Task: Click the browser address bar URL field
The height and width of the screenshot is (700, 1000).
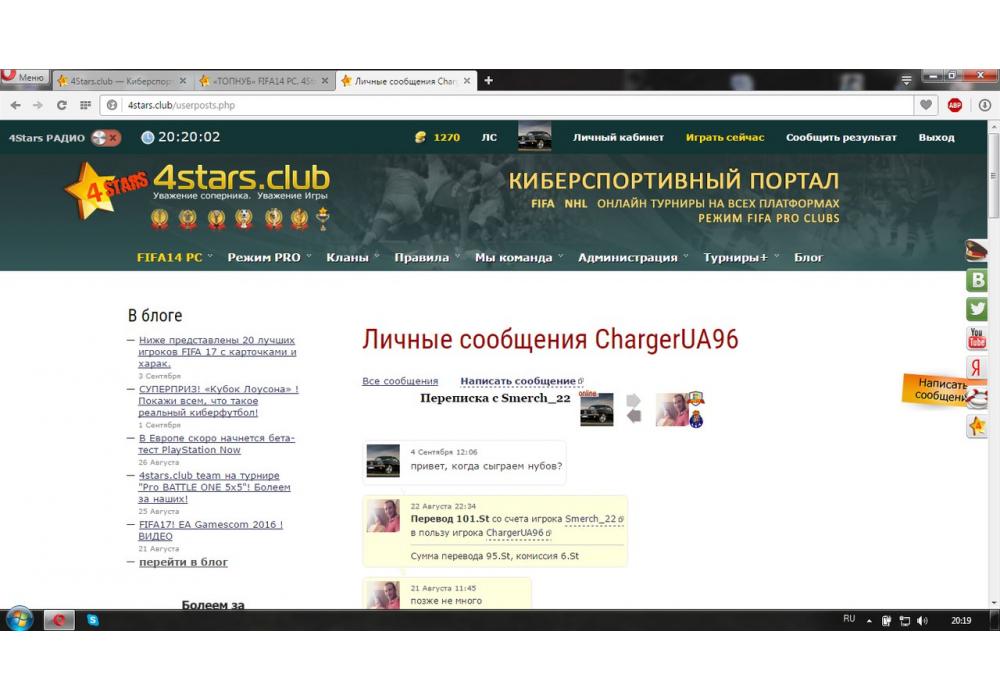Action: click(x=500, y=105)
